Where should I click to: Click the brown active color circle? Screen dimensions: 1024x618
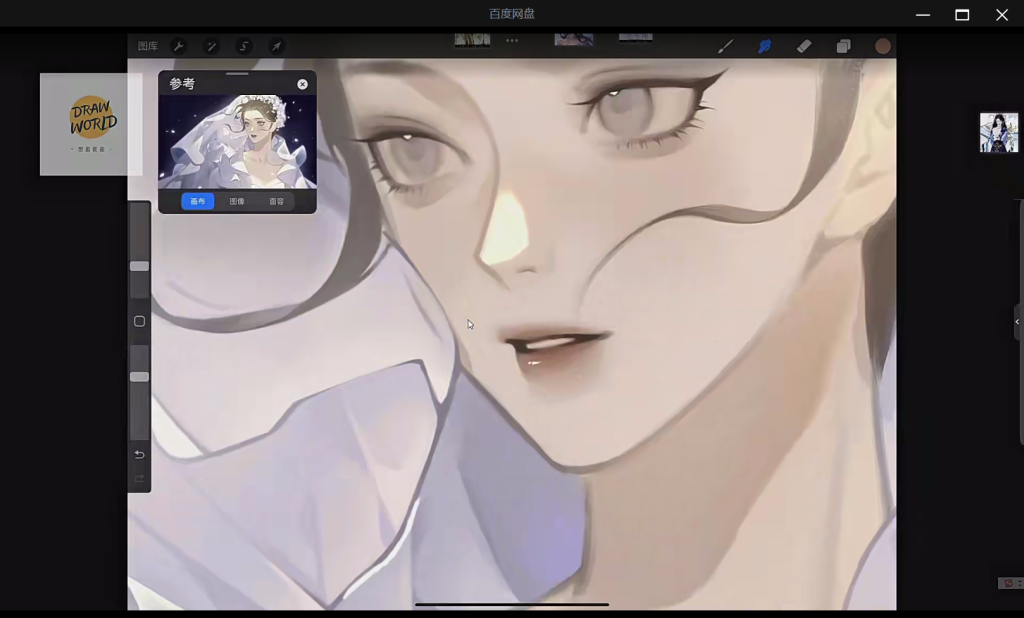(x=883, y=46)
